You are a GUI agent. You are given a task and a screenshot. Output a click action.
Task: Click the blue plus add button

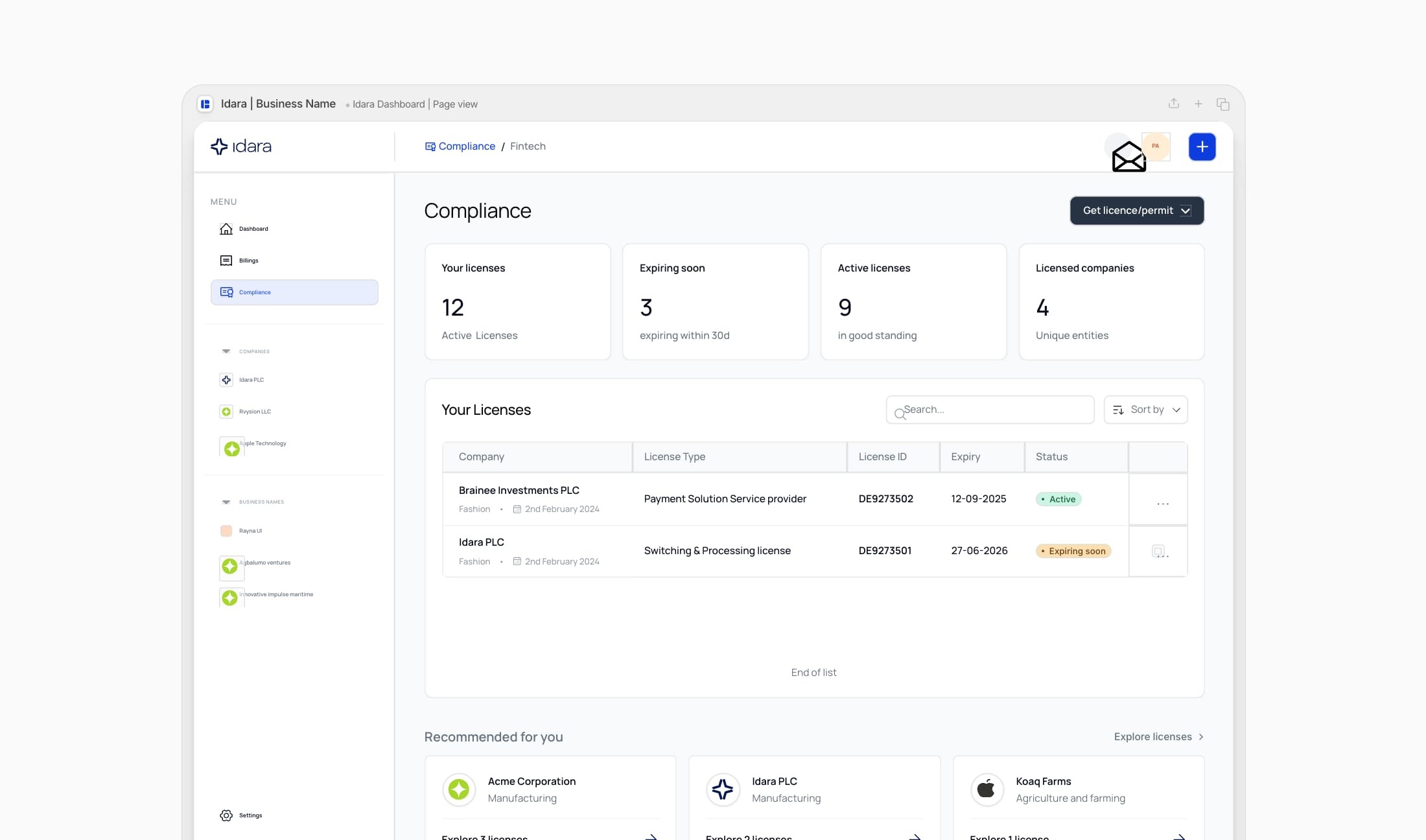1202,146
